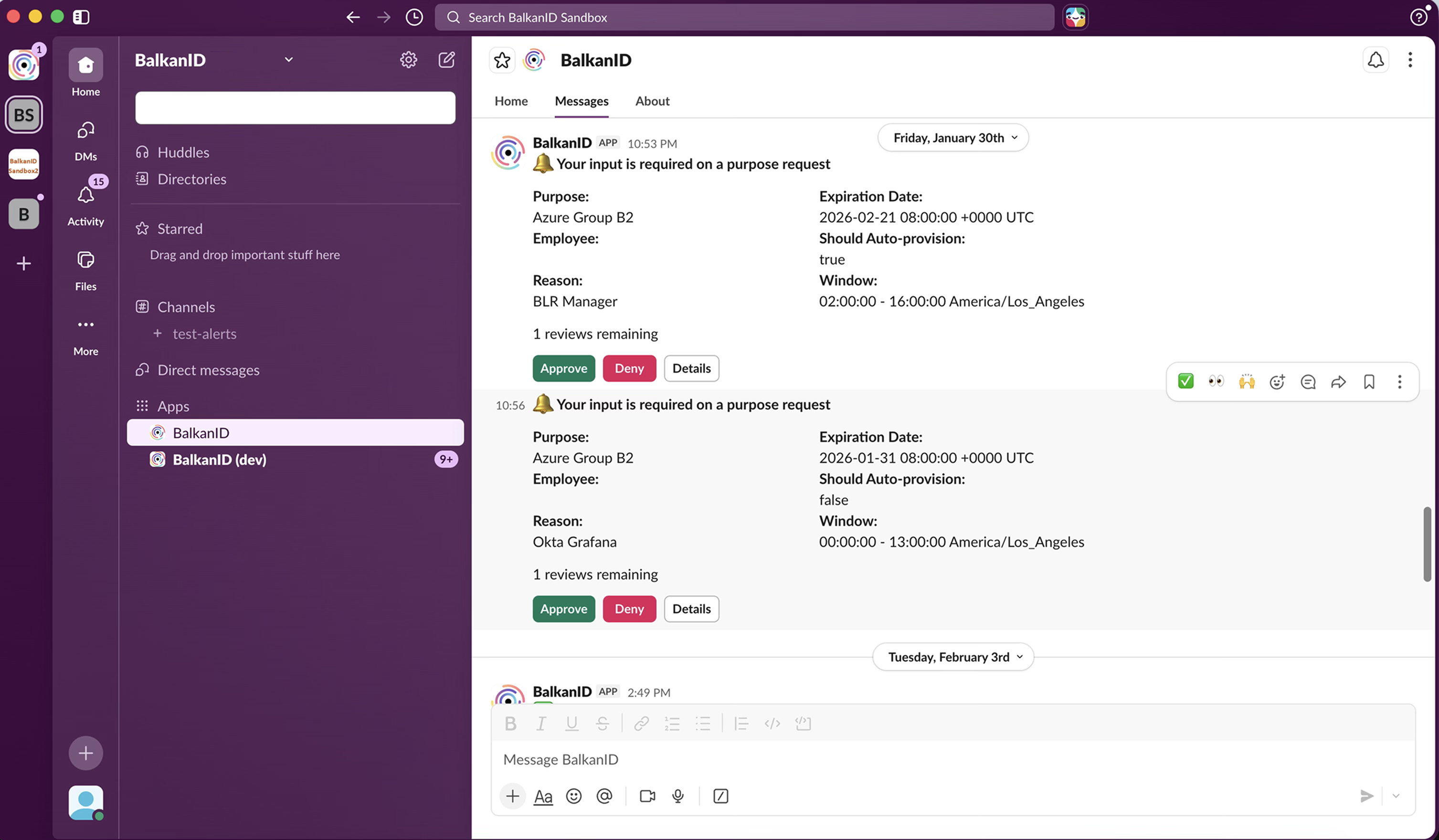
Task: Open Friday, January 30th date dropdown
Action: (952, 137)
